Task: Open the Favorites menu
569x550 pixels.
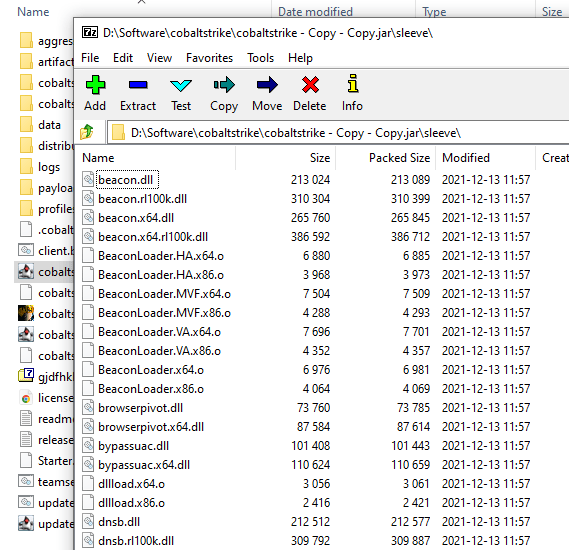Action: point(209,58)
